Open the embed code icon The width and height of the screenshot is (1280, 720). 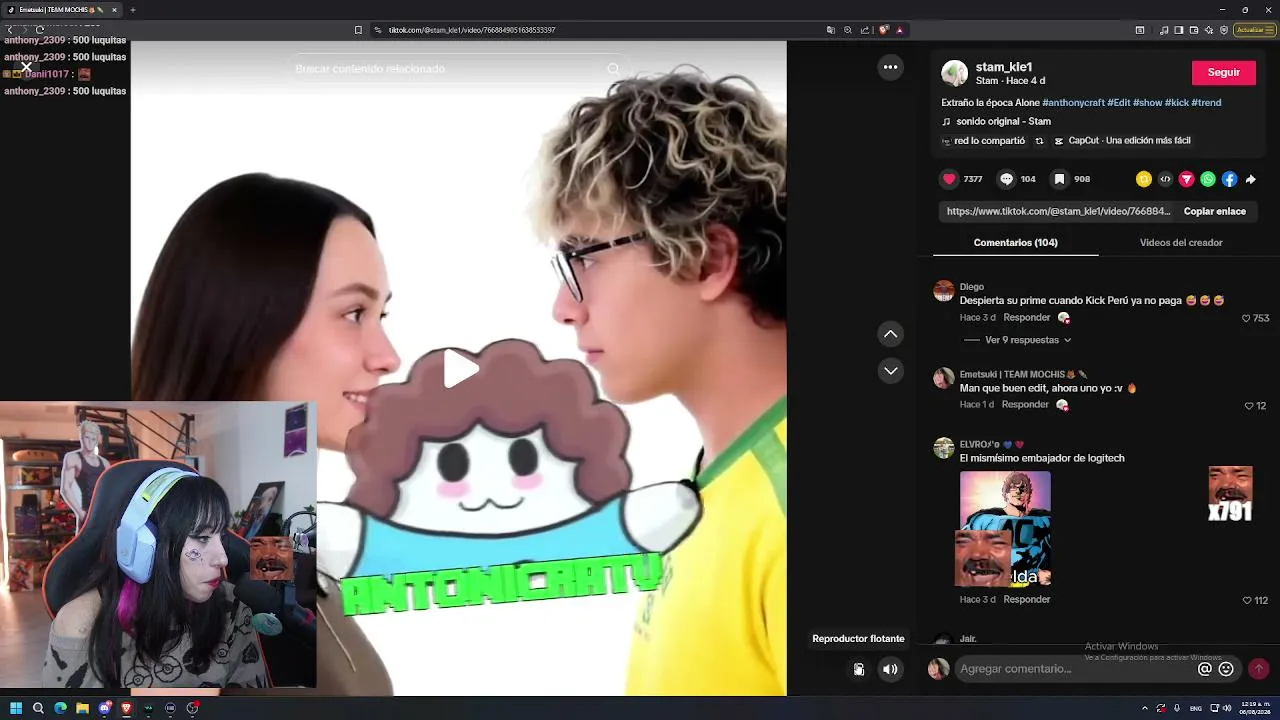click(1165, 179)
